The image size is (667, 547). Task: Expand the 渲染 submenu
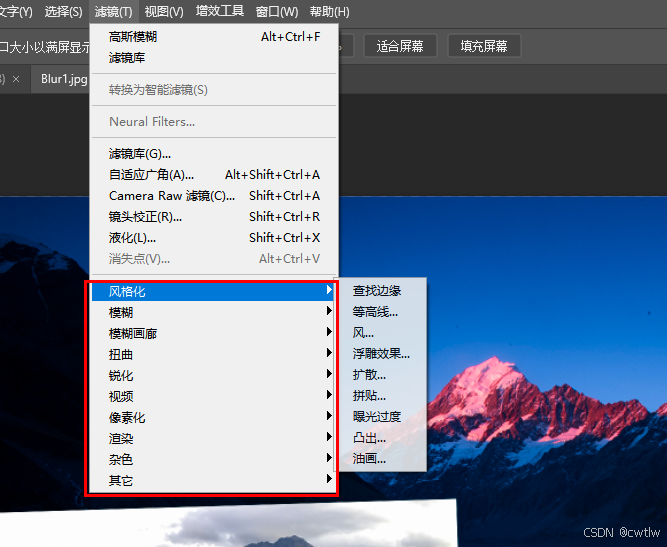pyautogui.click(x=213, y=439)
